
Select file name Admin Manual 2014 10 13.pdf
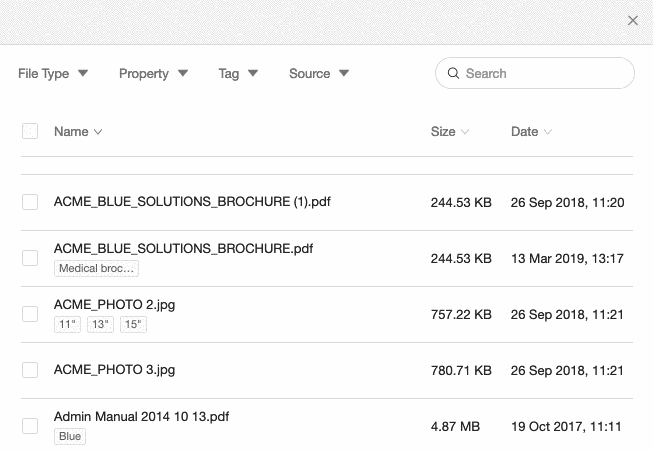(142, 417)
